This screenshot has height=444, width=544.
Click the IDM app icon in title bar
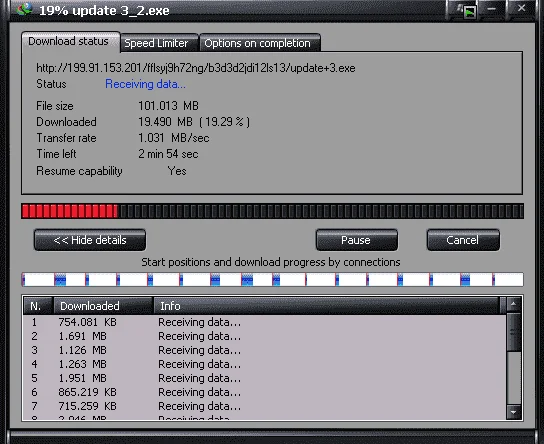coord(24,9)
